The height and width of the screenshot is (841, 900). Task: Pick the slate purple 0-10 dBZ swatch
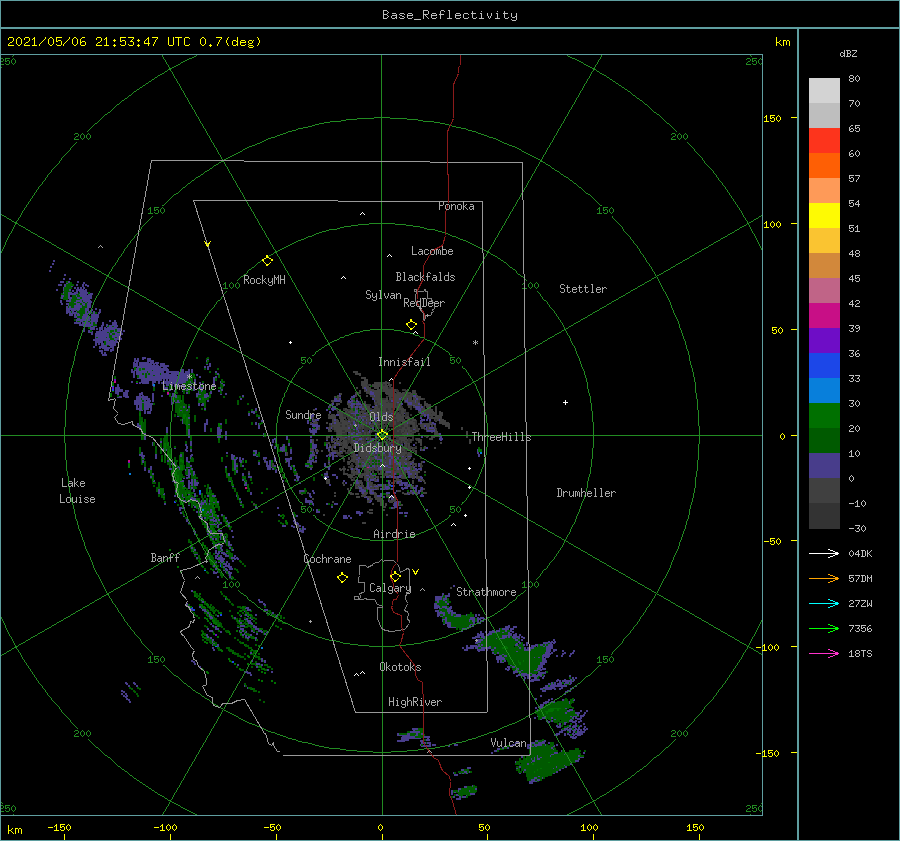click(x=824, y=465)
